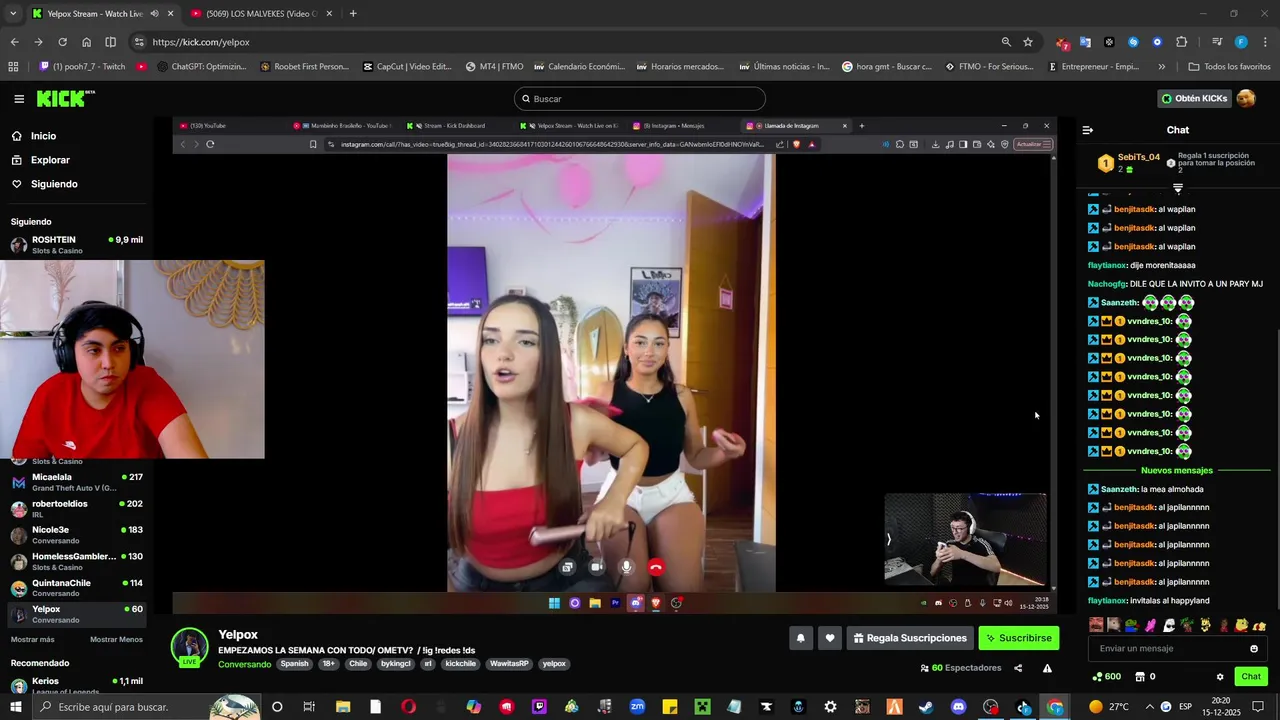Expand the bookmarks overflow chevron

pyautogui.click(x=1161, y=67)
